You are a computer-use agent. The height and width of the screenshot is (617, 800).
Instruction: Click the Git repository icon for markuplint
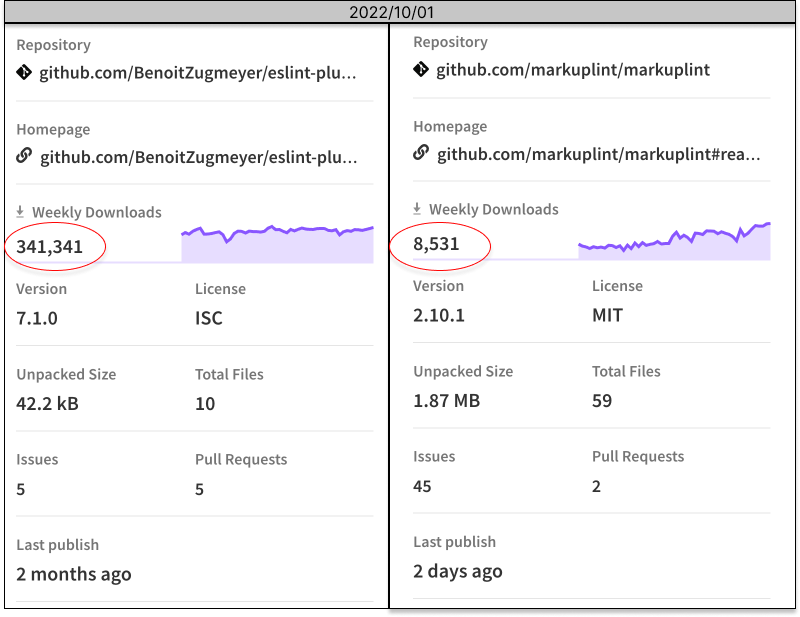point(419,70)
